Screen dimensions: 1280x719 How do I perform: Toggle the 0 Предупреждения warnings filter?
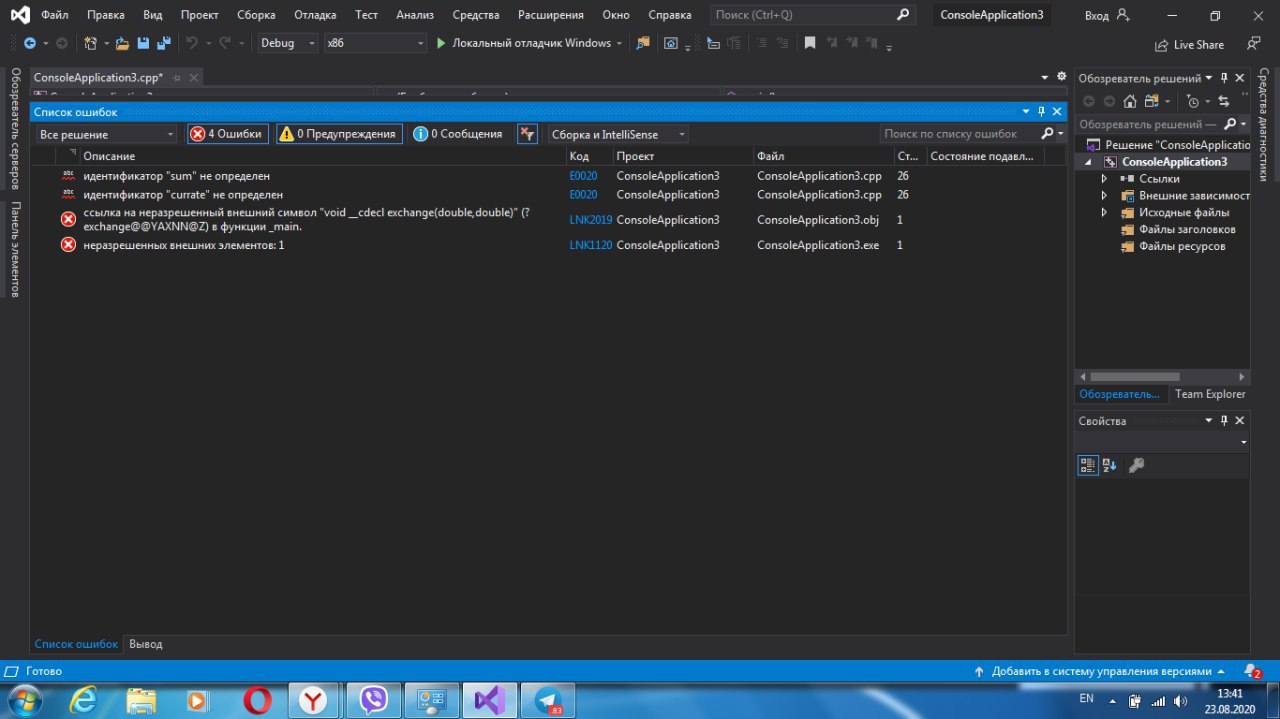coord(339,134)
